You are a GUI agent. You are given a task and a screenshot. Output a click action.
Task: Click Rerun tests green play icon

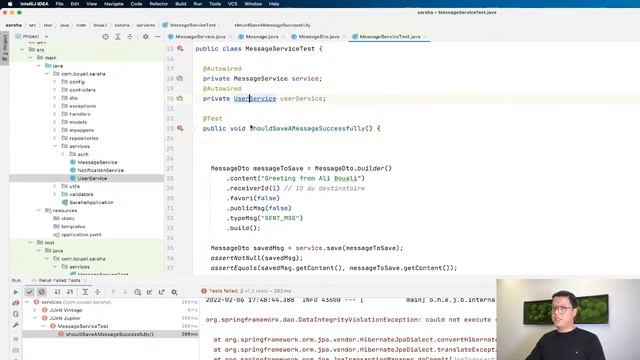(16, 292)
